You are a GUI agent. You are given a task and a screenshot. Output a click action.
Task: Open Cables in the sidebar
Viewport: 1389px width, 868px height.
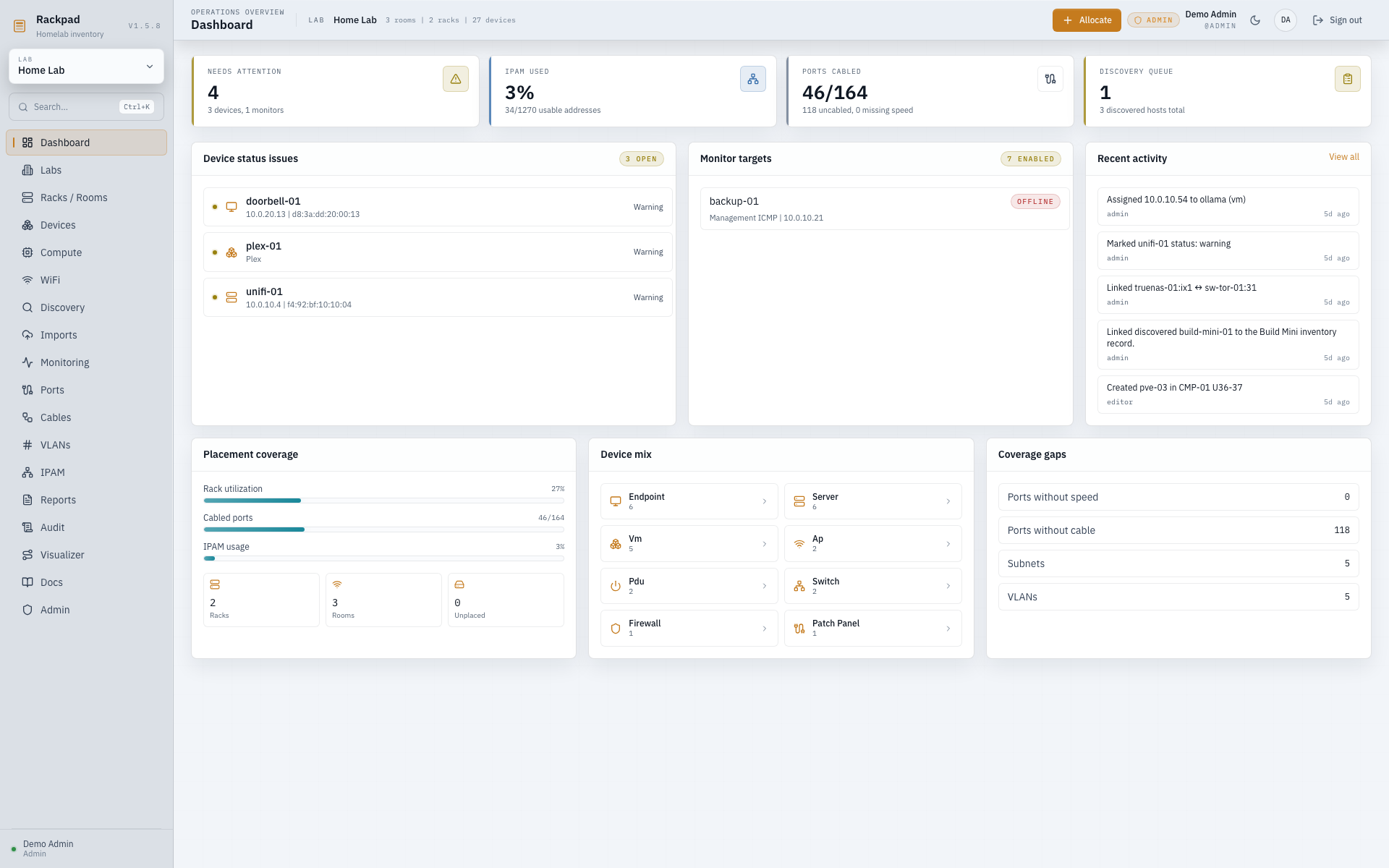(86, 417)
